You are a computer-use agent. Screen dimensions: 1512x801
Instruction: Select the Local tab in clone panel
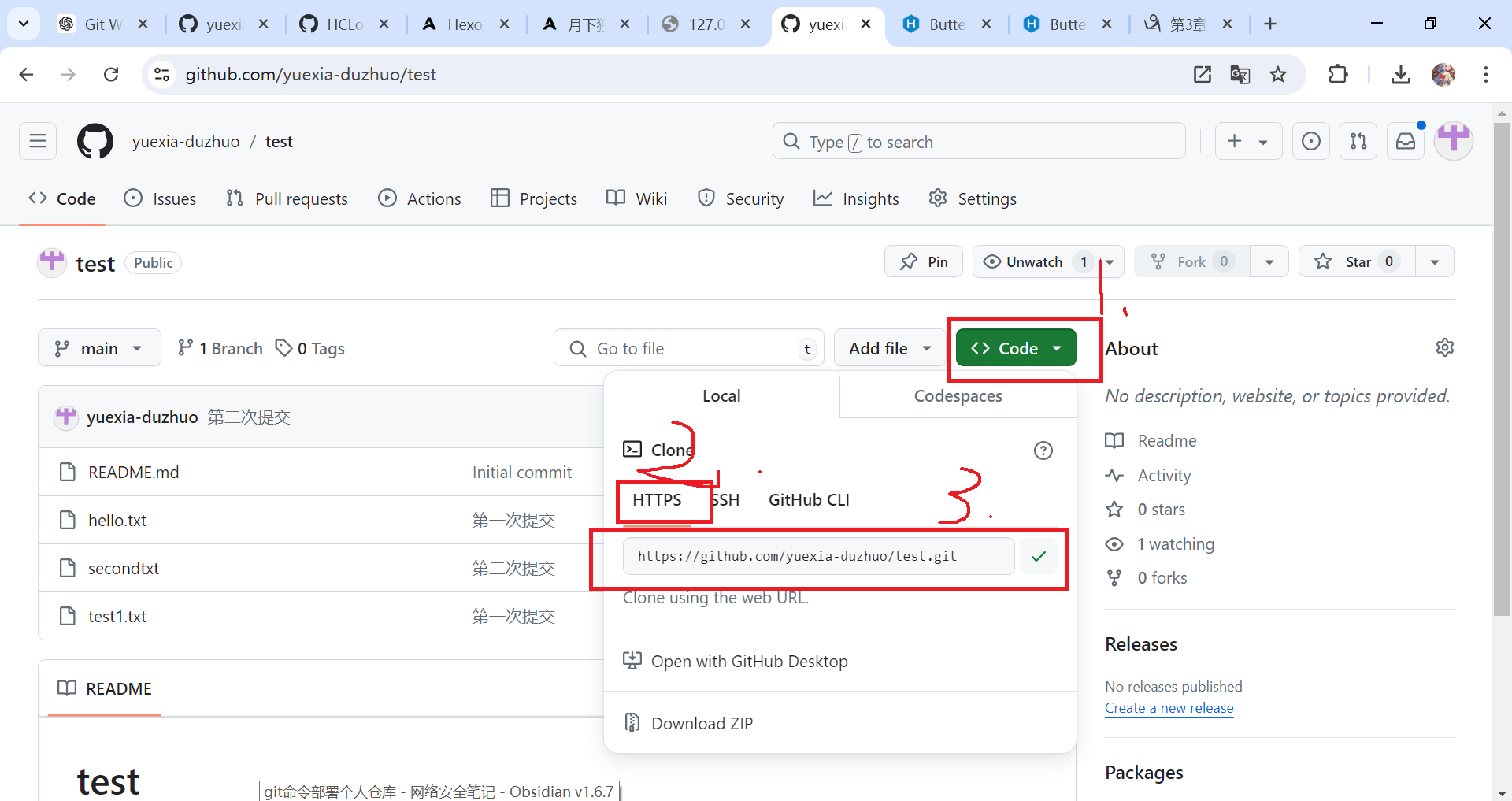721,395
